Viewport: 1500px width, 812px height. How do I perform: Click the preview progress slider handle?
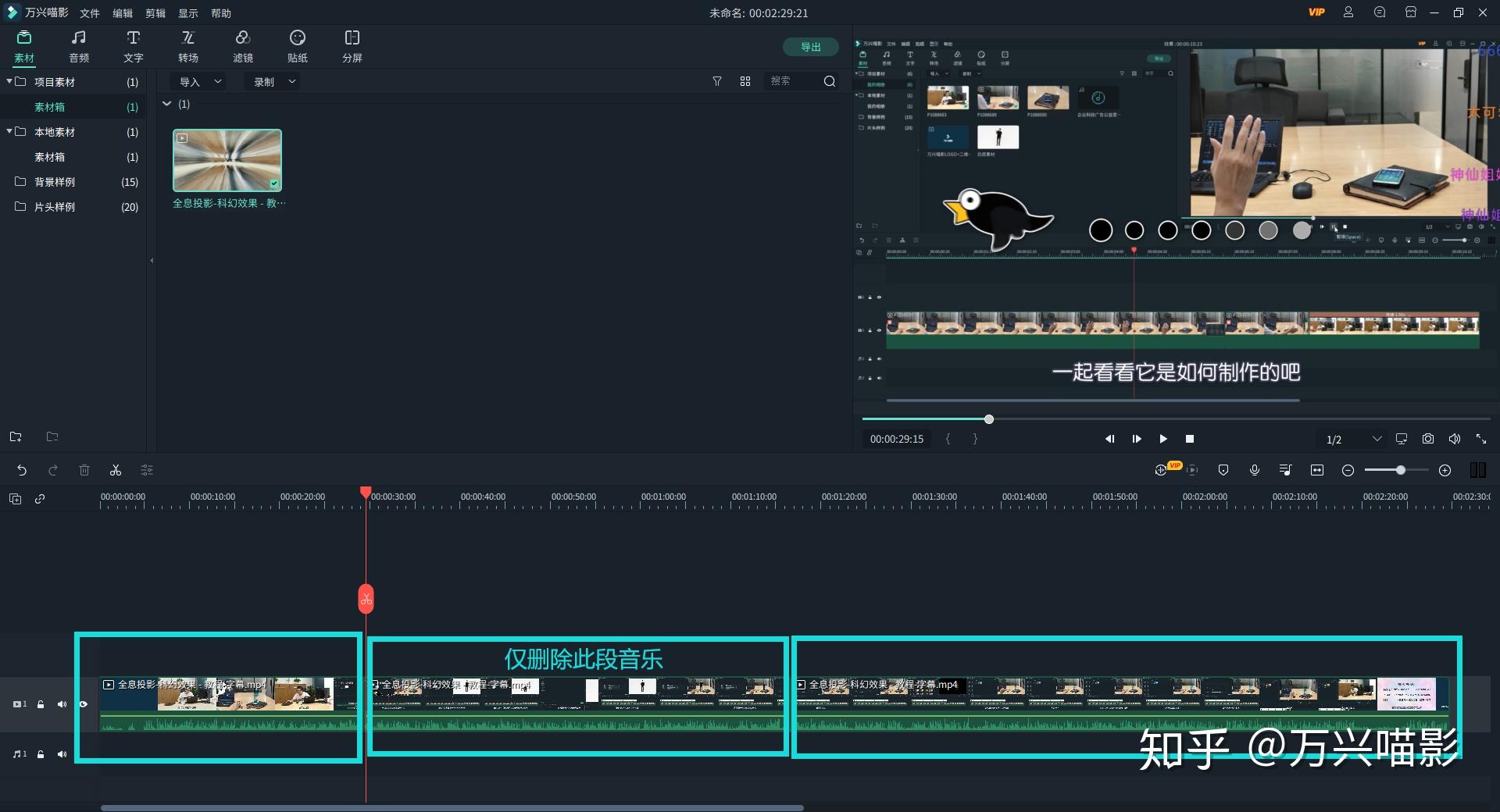(989, 419)
